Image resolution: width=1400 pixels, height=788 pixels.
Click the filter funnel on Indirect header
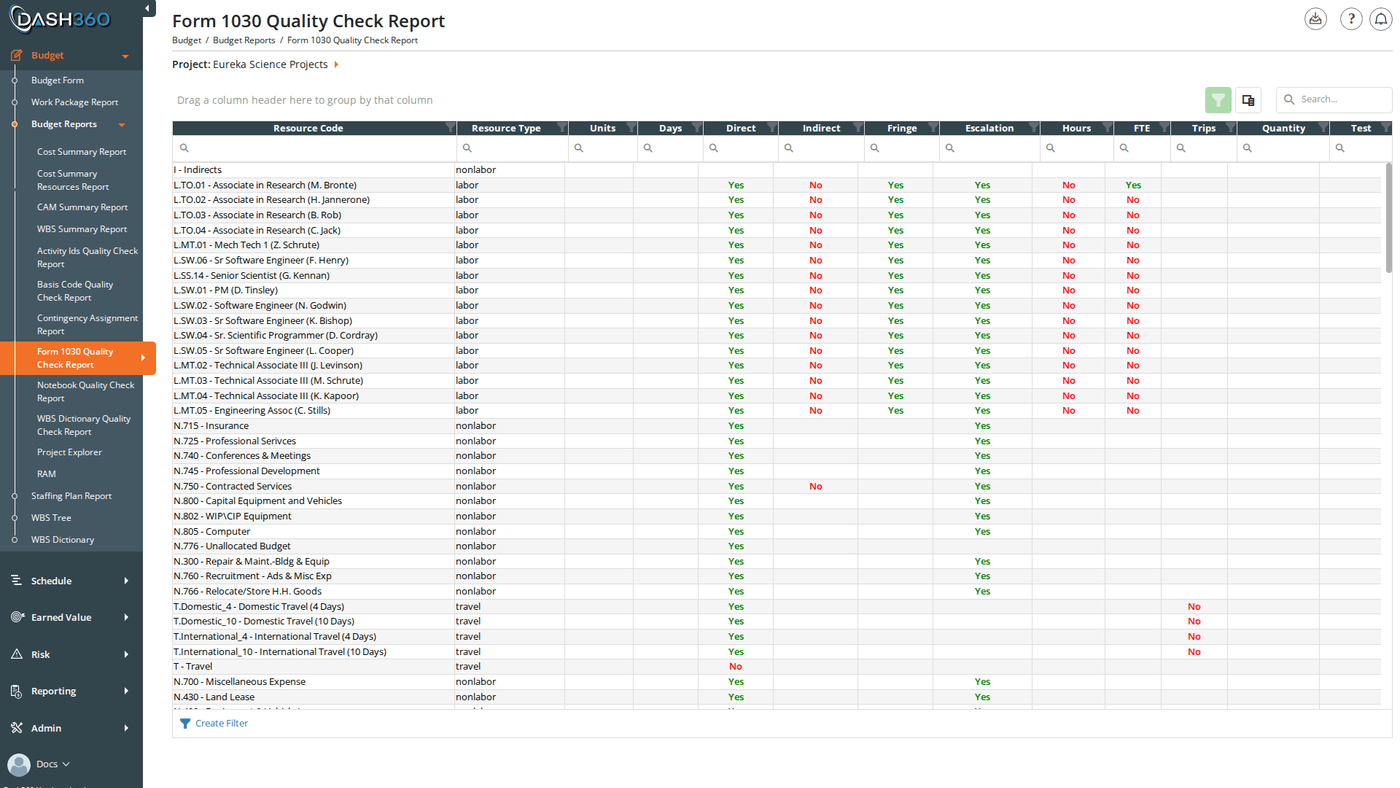pos(857,128)
